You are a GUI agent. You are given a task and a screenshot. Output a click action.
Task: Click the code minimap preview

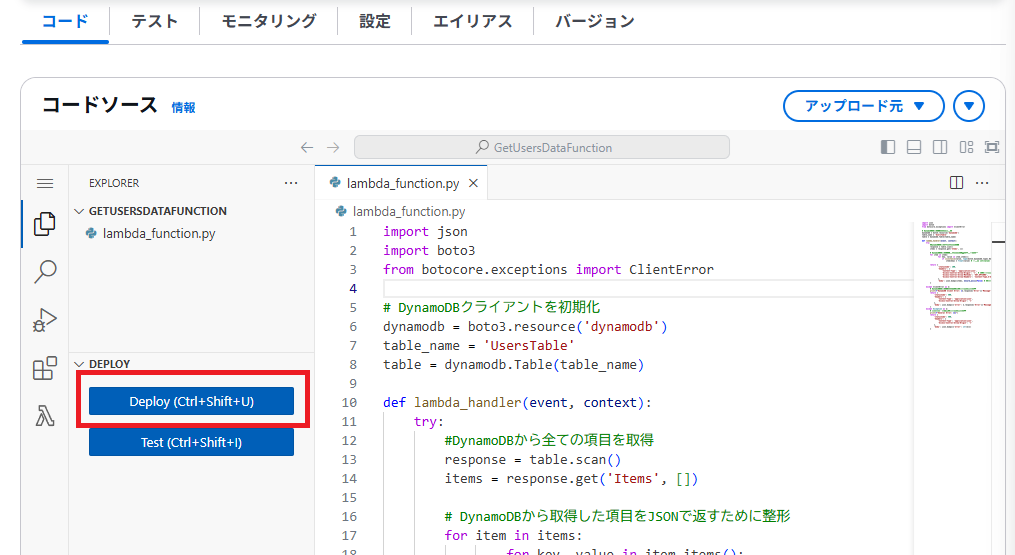tap(955, 277)
